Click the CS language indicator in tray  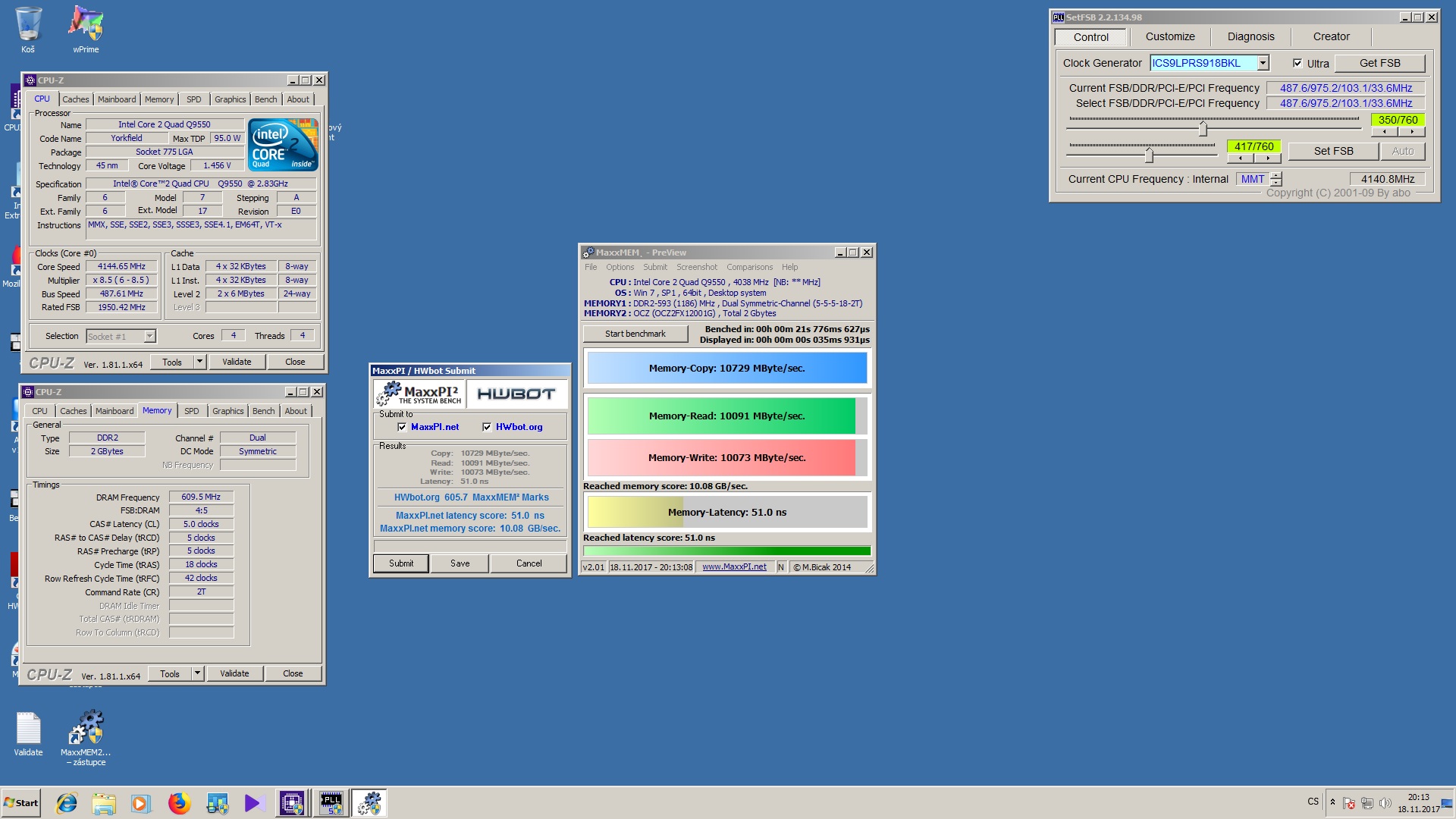click(x=1313, y=802)
